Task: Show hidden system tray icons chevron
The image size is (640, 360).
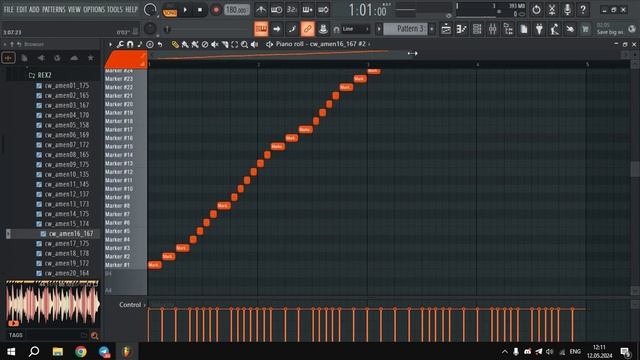Action: pyautogui.click(x=505, y=352)
